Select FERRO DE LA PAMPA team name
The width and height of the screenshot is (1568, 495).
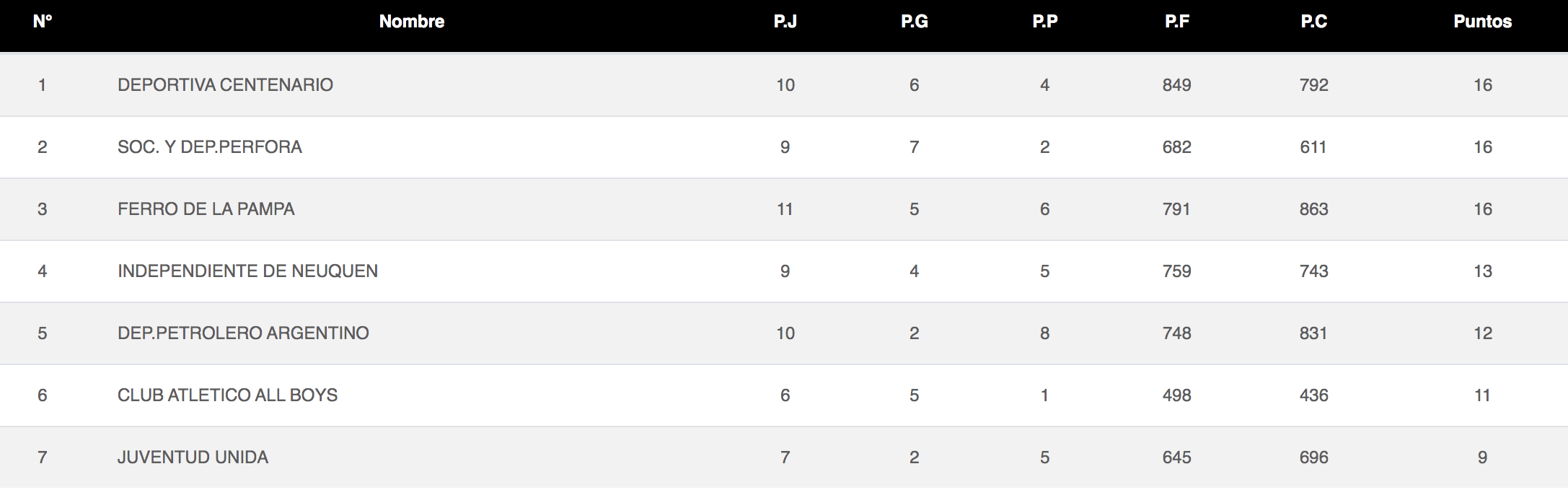pos(206,209)
